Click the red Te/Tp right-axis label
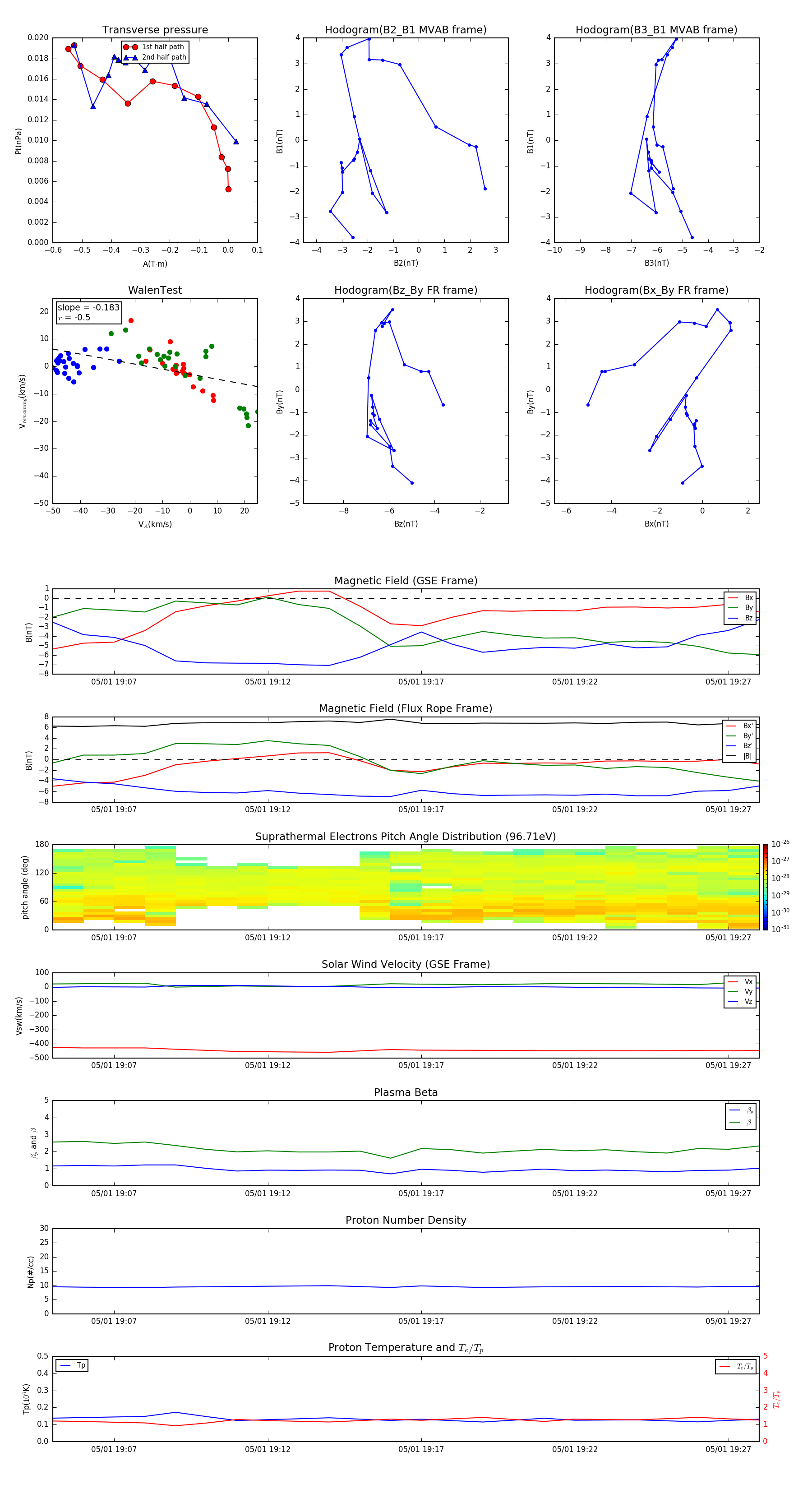Screen dimensions: 812x1489 [x=776, y=1399]
